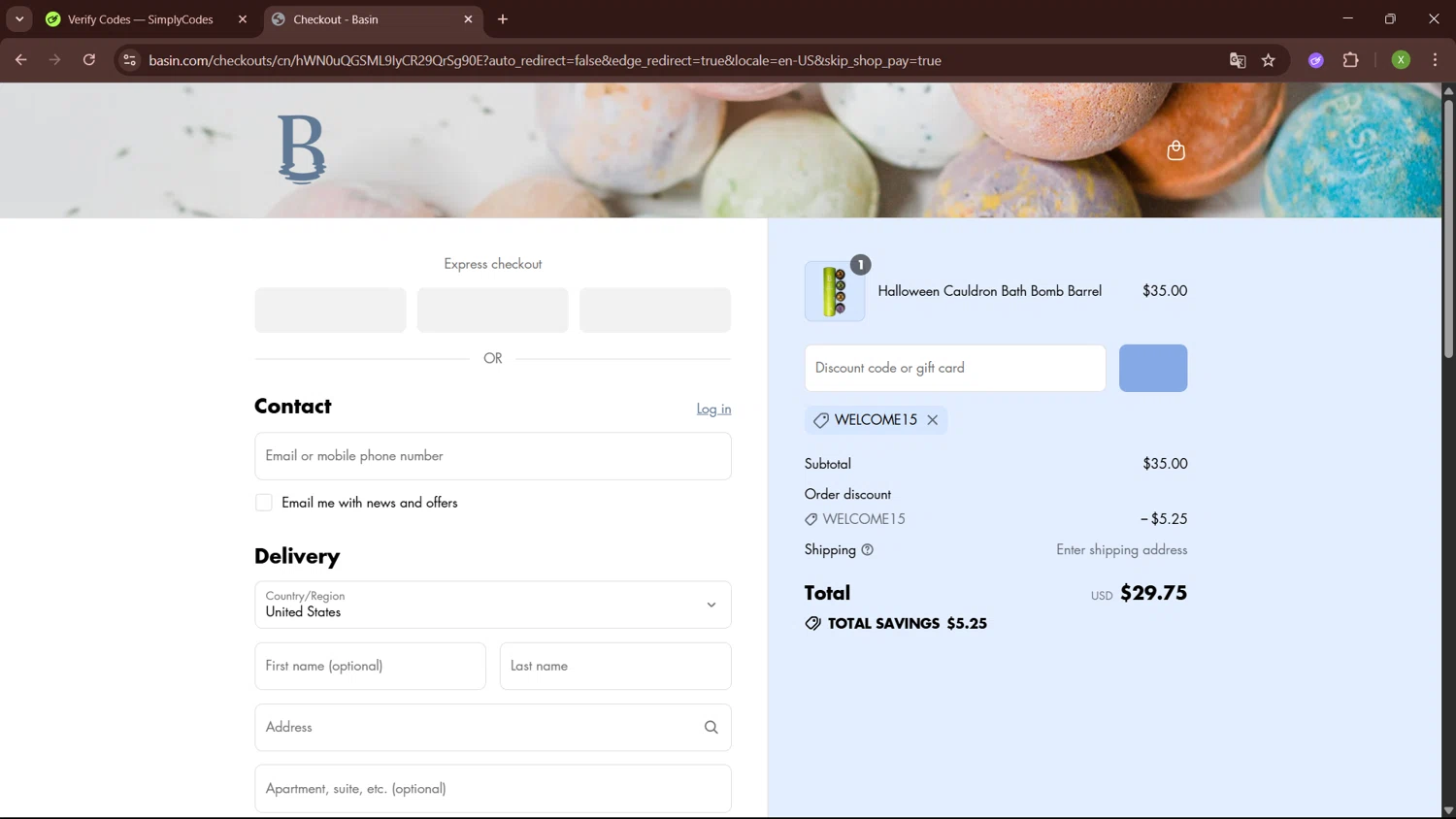Click the page vertical scrollbar thumb
Viewport: 1456px width, 819px height.
(x=1448, y=228)
